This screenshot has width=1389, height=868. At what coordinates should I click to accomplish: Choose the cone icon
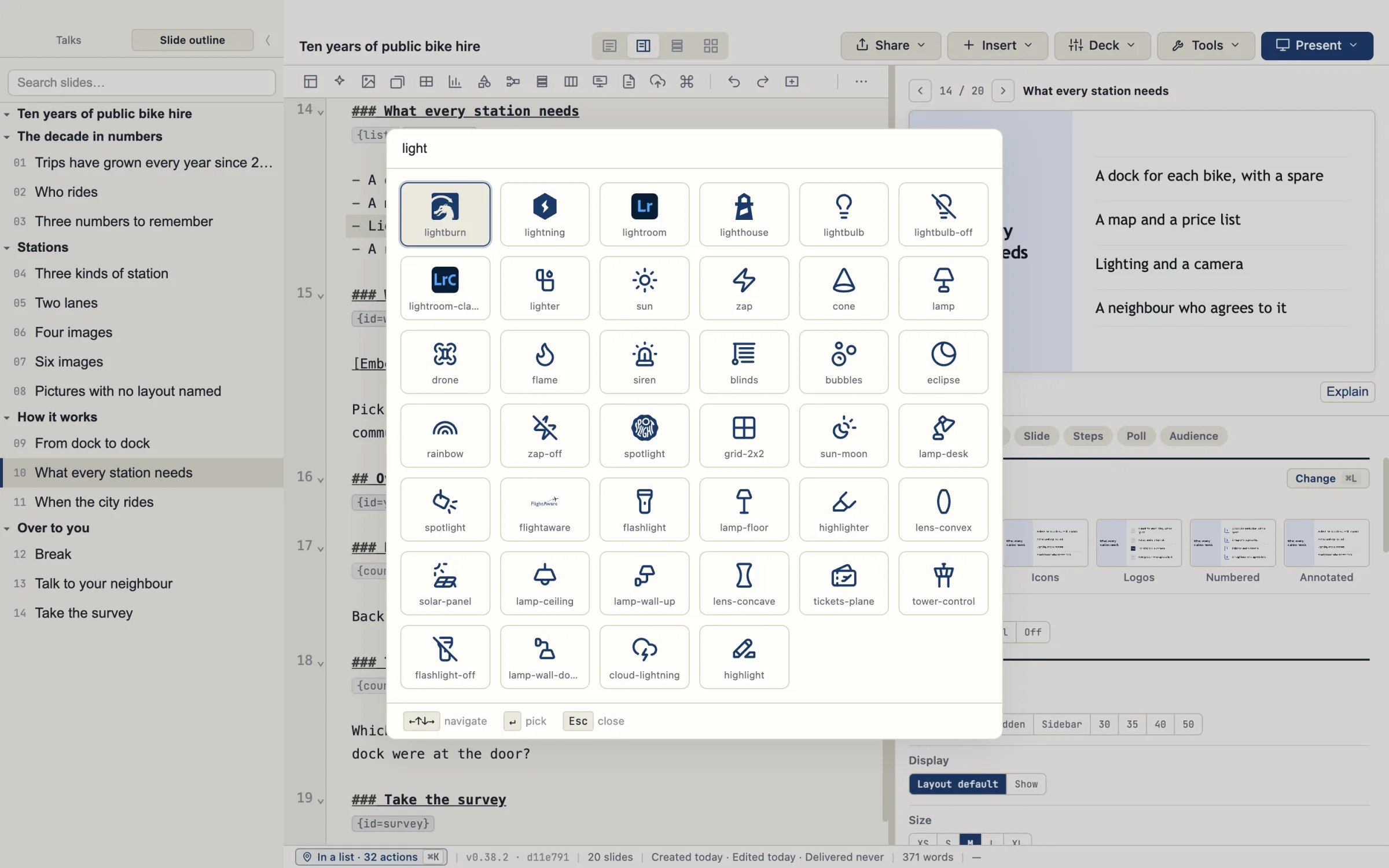point(843,288)
